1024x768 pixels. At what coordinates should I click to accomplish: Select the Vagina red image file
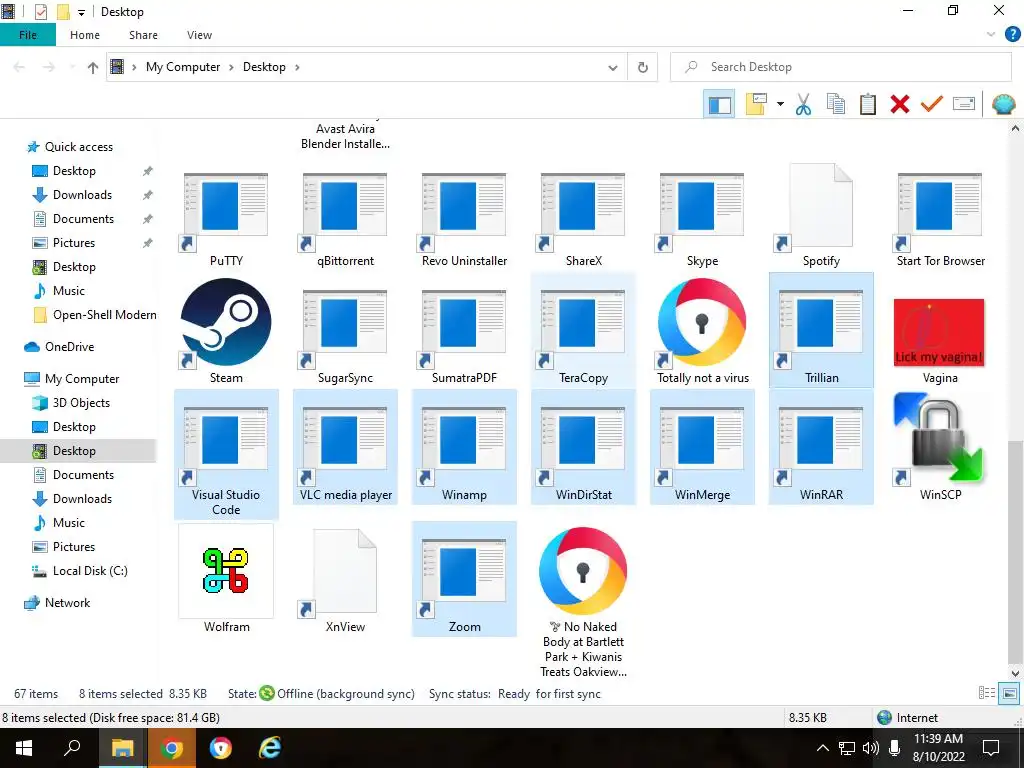(940, 341)
